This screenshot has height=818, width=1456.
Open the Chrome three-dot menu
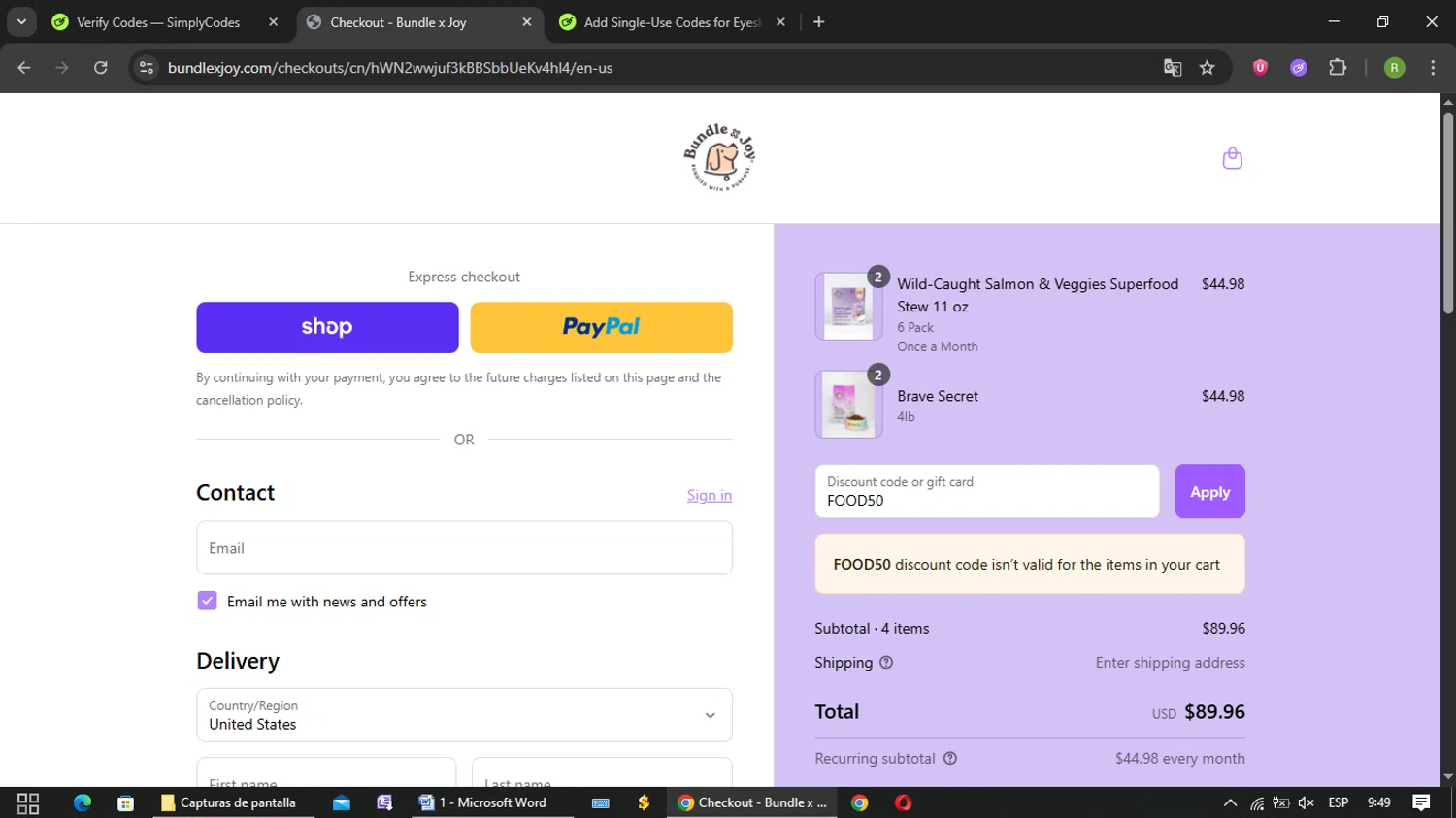tap(1433, 68)
